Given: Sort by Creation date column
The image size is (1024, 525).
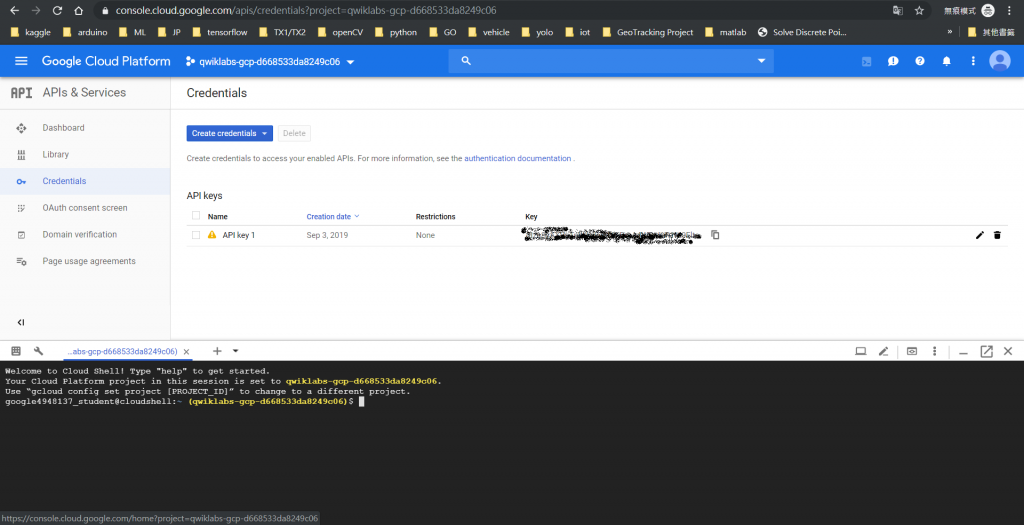Looking at the screenshot, I should point(332,216).
